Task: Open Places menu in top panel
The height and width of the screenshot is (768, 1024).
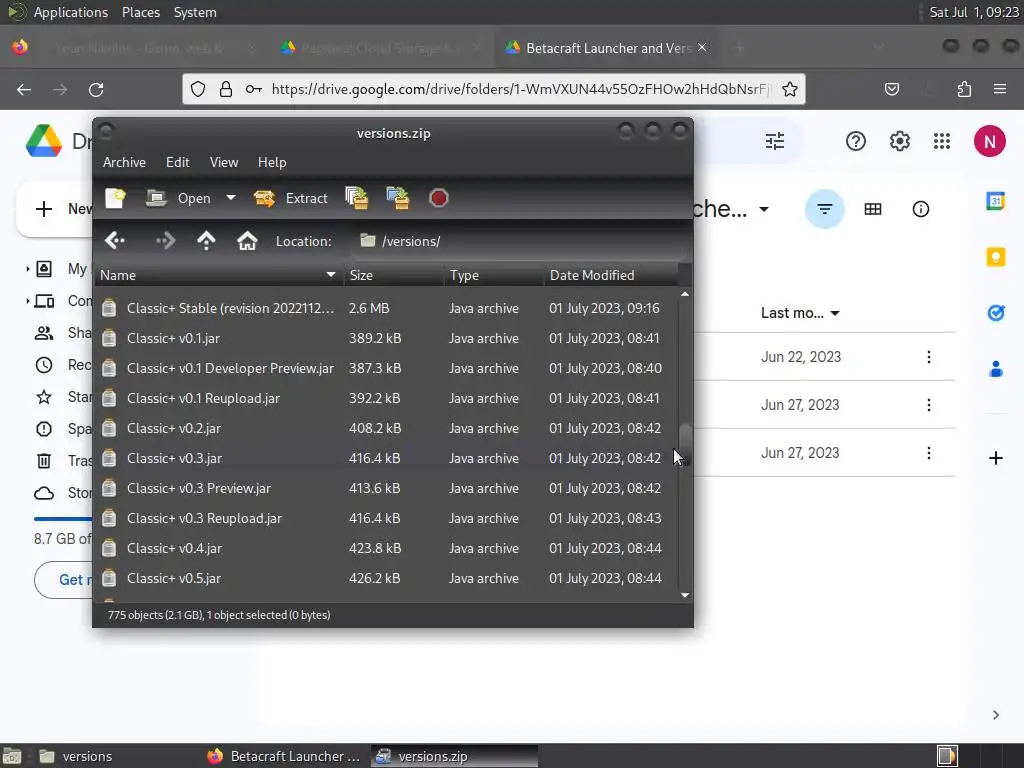Action: click(x=141, y=12)
